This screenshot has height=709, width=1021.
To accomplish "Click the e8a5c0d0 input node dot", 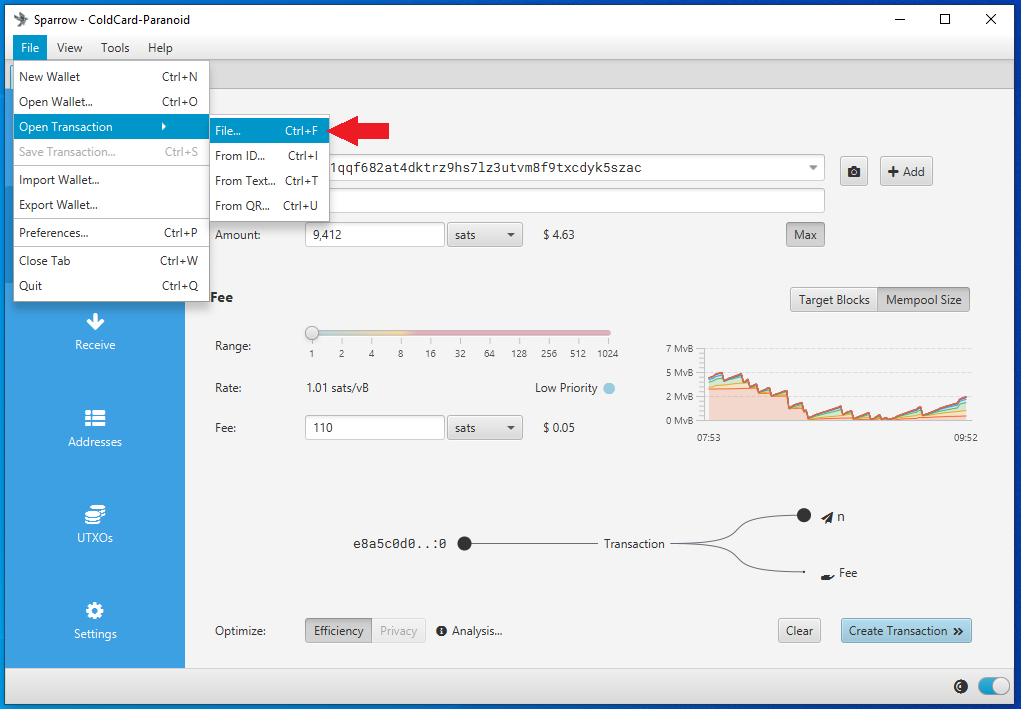I will 464,543.
